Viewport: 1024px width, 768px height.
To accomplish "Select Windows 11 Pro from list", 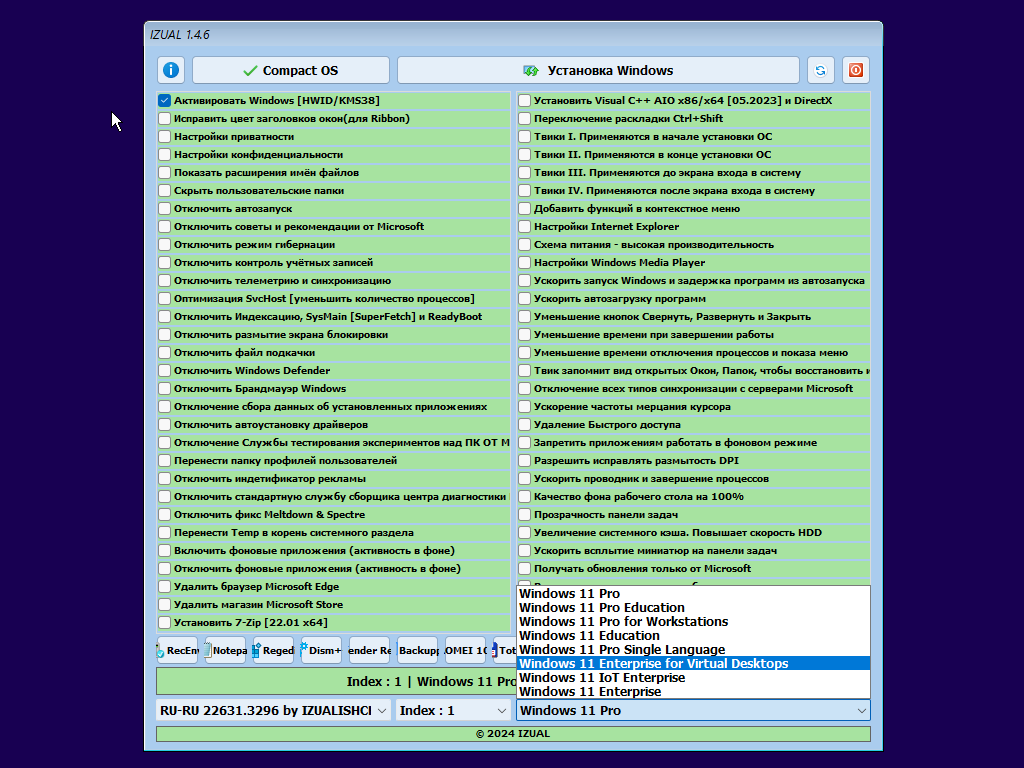I will coord(694,594).
